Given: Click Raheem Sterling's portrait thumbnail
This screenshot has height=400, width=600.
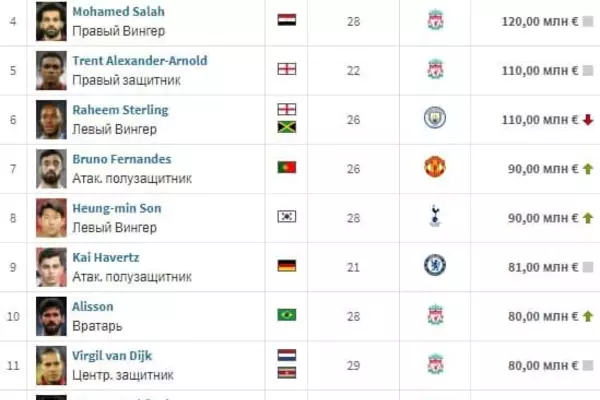Looking at the screenshot, I should pyautogui.click(x=51, y=118).
